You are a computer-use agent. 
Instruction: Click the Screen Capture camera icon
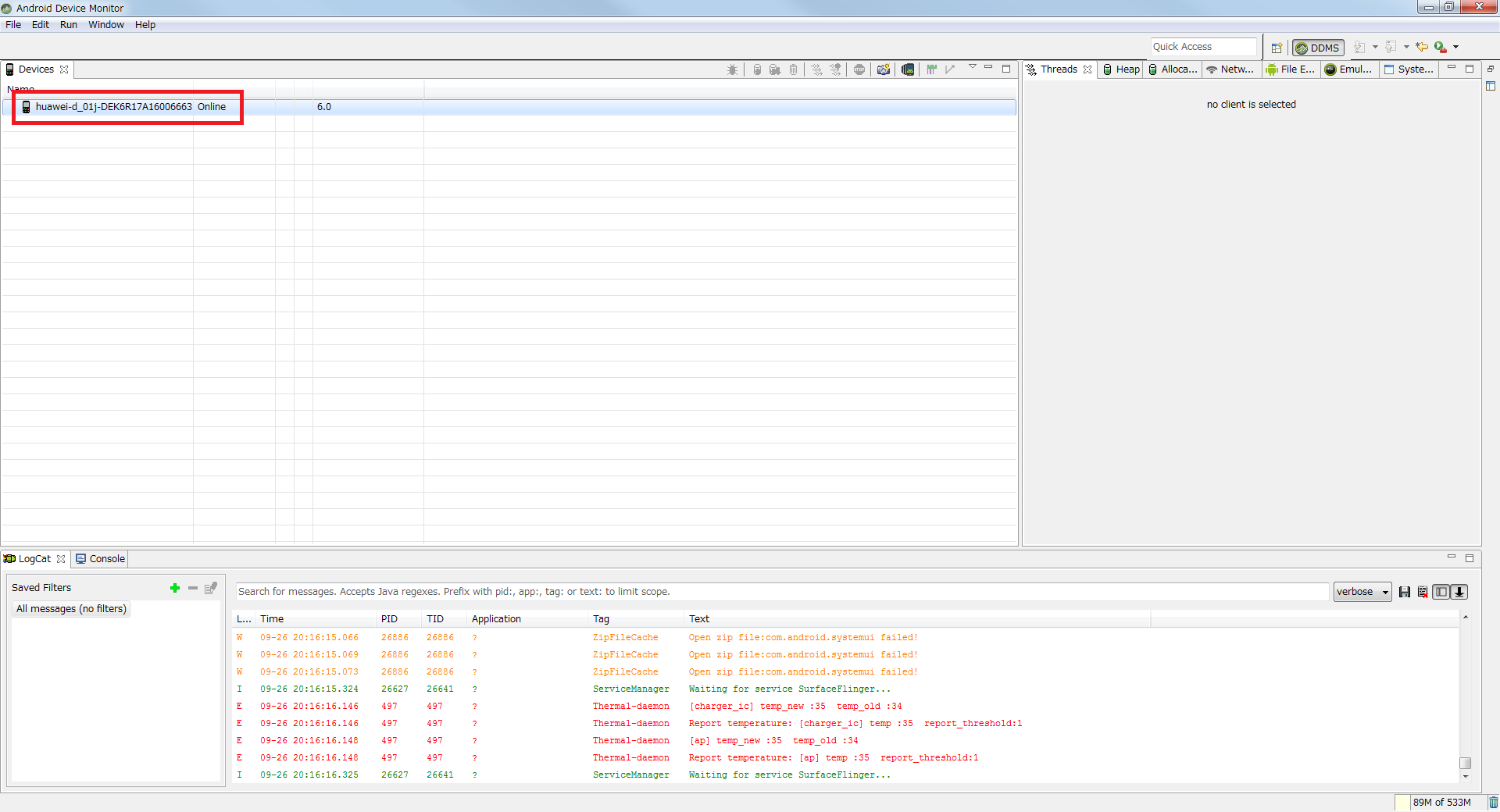coord(884,69)
